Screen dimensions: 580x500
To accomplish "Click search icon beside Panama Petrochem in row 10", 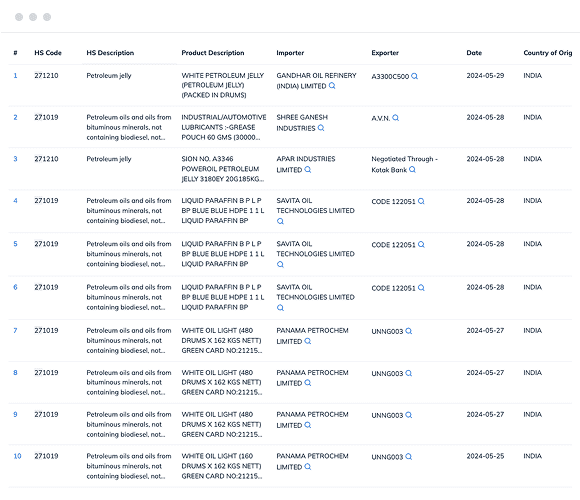I will coord(308,467).
